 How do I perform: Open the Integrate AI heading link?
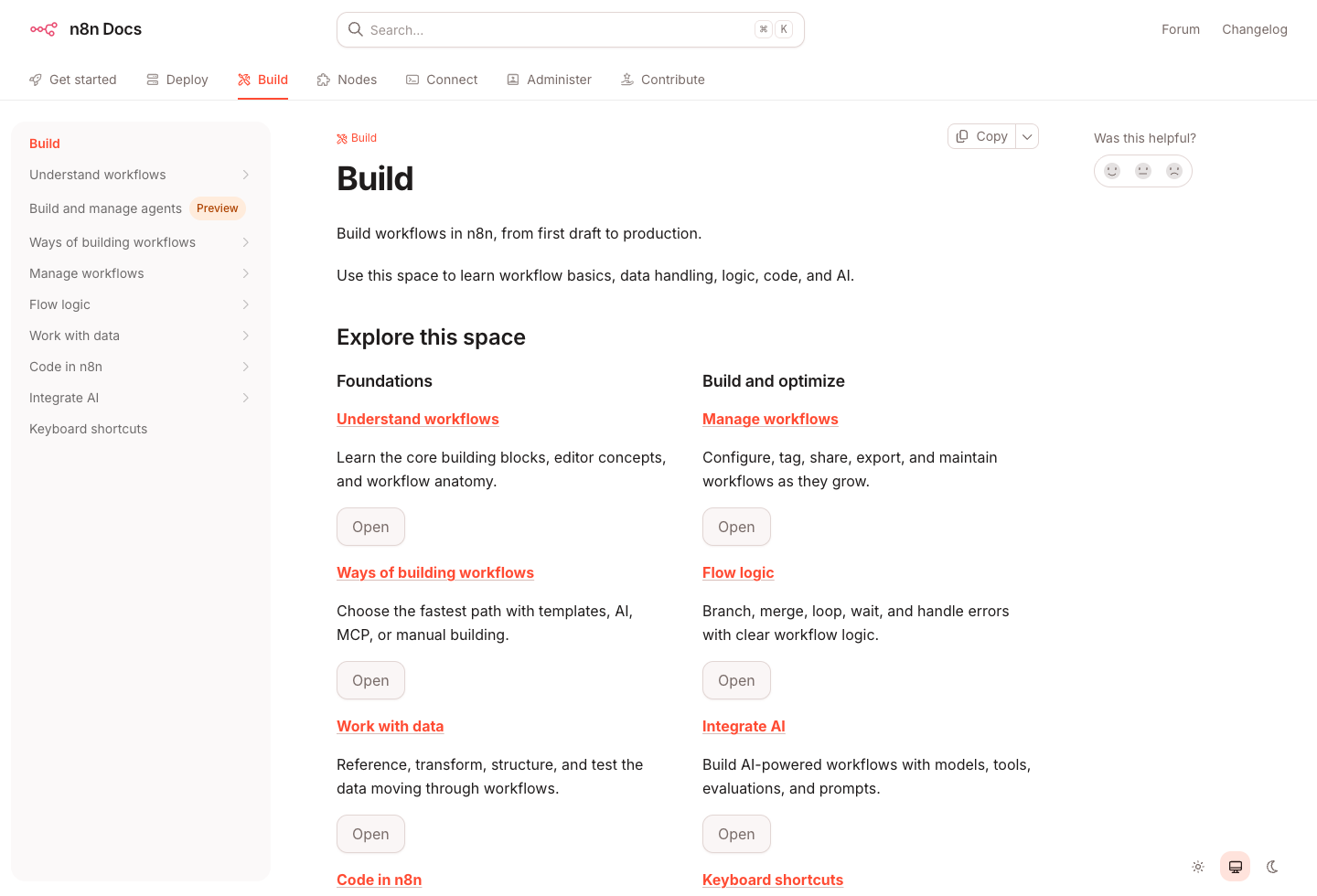(x=744, y=726)
